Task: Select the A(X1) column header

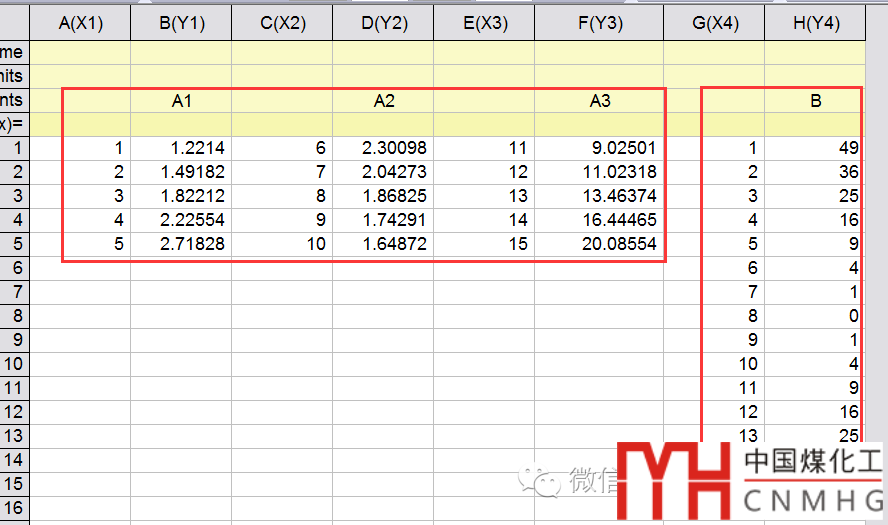Action: click(x=80, y=24)
